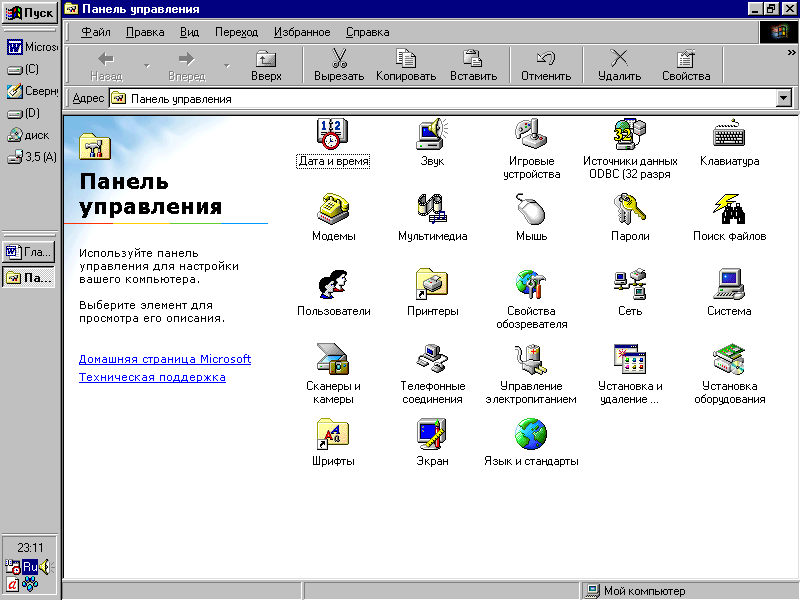800x600 pixels.
Task: Open the Файл menu
Action: 95,32
